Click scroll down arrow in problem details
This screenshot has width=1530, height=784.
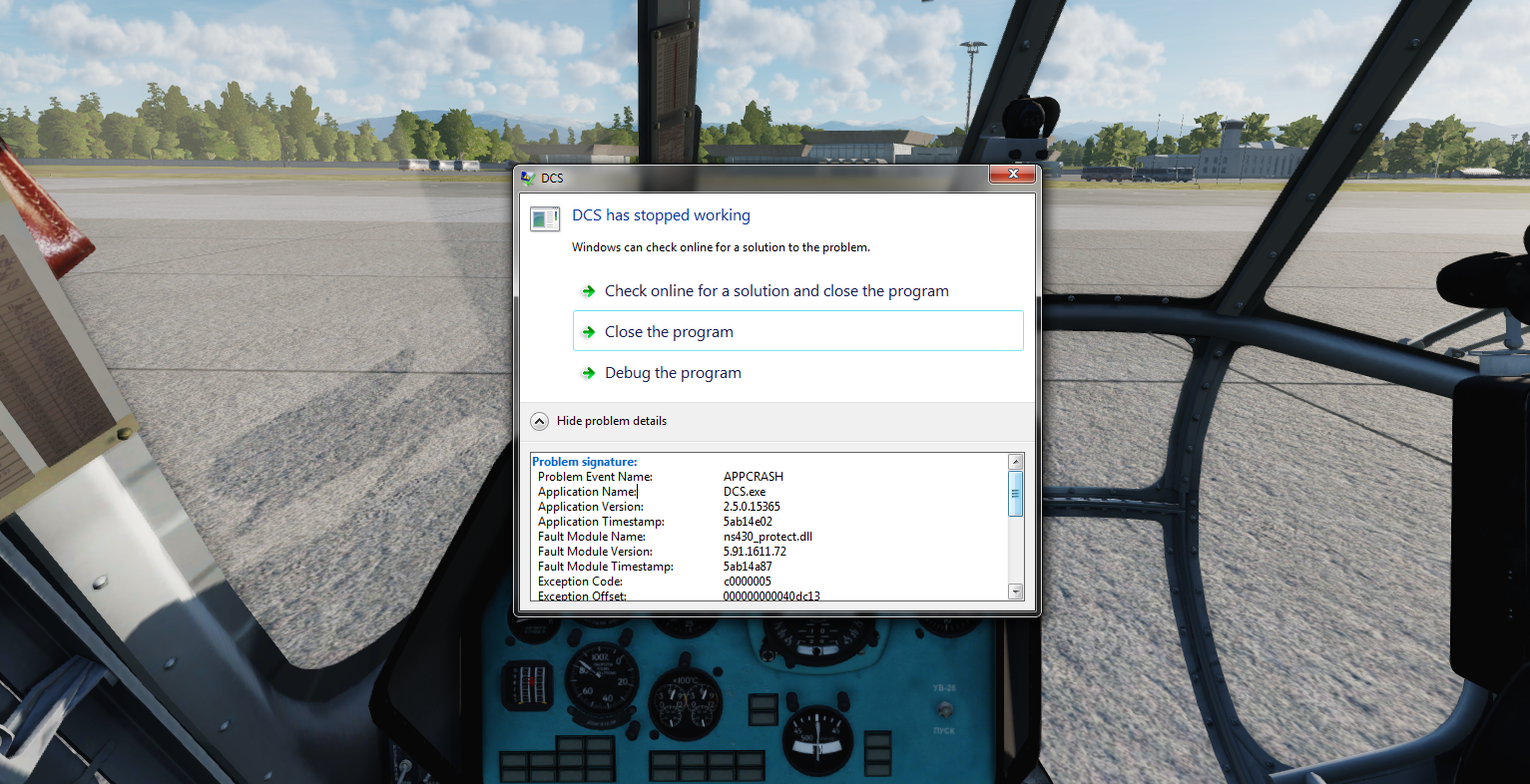click(x=1016, y=591)
